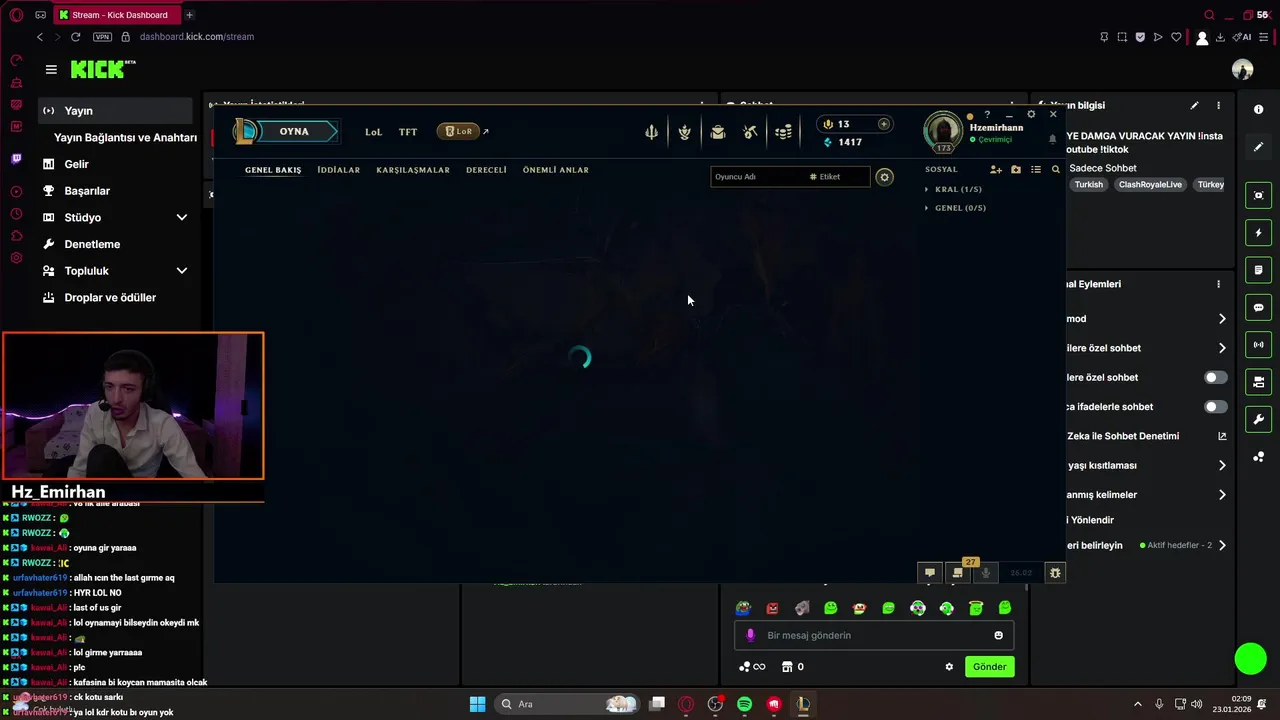The height and width of the screenshot is (720, 1280).
Task: Open profile search settings gear
Action: tap(884, 177)
